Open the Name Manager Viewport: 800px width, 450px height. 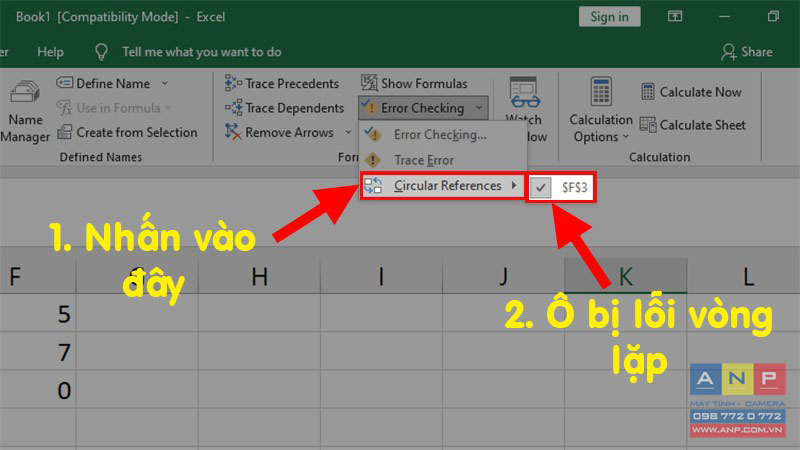24,111
